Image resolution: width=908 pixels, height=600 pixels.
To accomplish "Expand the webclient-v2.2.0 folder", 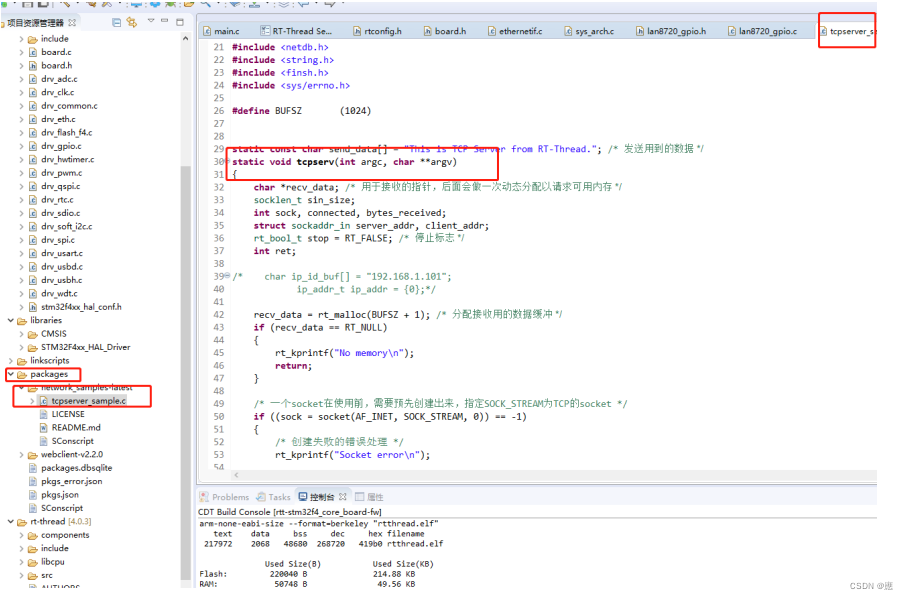I will click(x=22, y=454).
